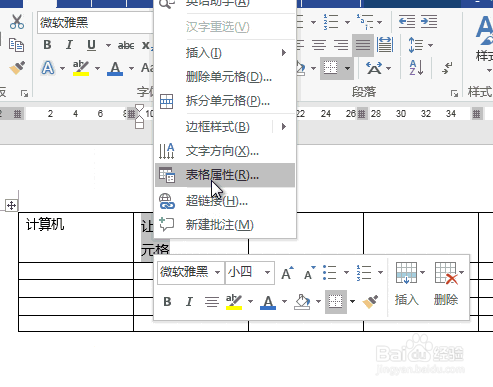Viewport: 493px width, 387px height.
Task: Toggle Bold in the ribbon font group
Action: [x=47, y=45]
